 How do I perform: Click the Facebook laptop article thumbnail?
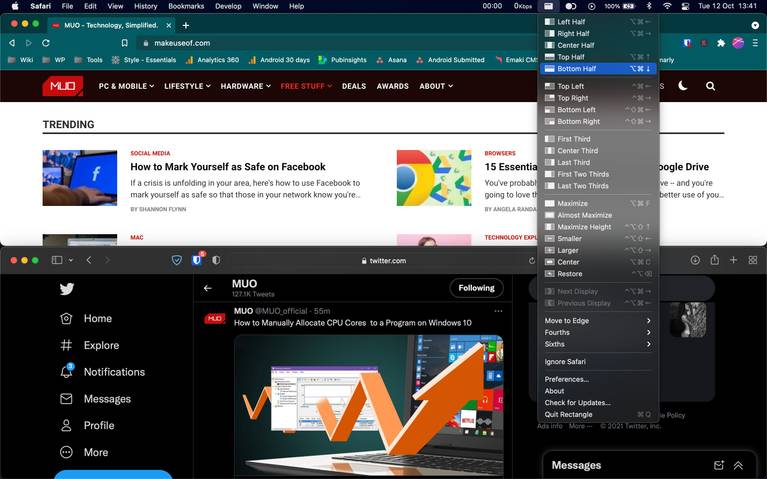click(x=80, y=178)
